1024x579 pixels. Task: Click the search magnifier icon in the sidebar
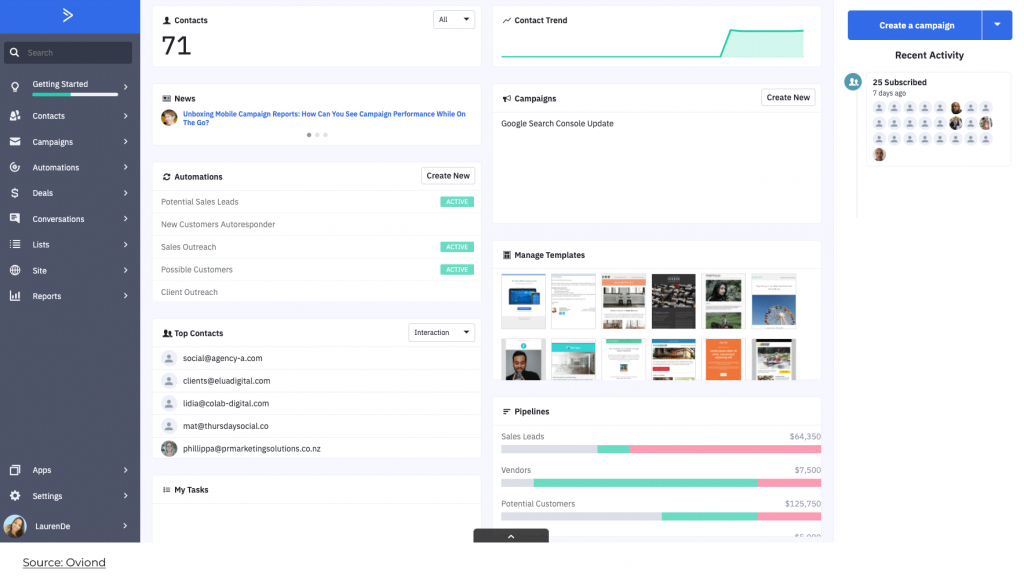coord(14,51)
